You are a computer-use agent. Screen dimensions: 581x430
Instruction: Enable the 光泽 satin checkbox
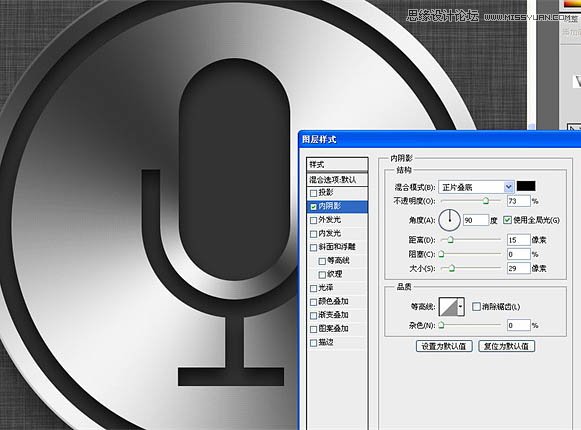point(313,288)
